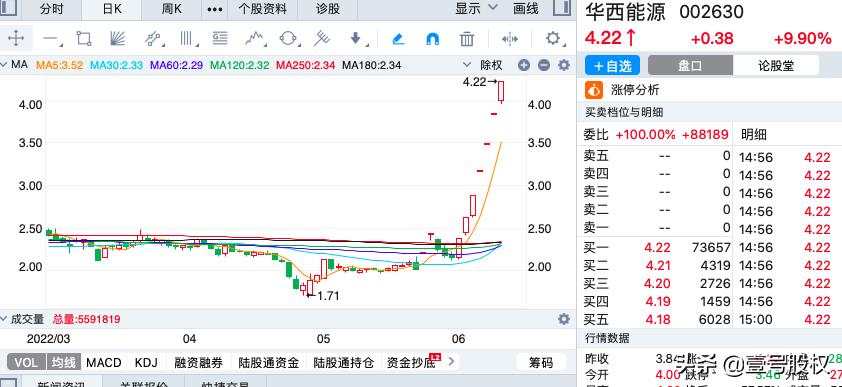842x387 pixels.
Task: Select the down arrow marker tool
Action: [355, 39]
